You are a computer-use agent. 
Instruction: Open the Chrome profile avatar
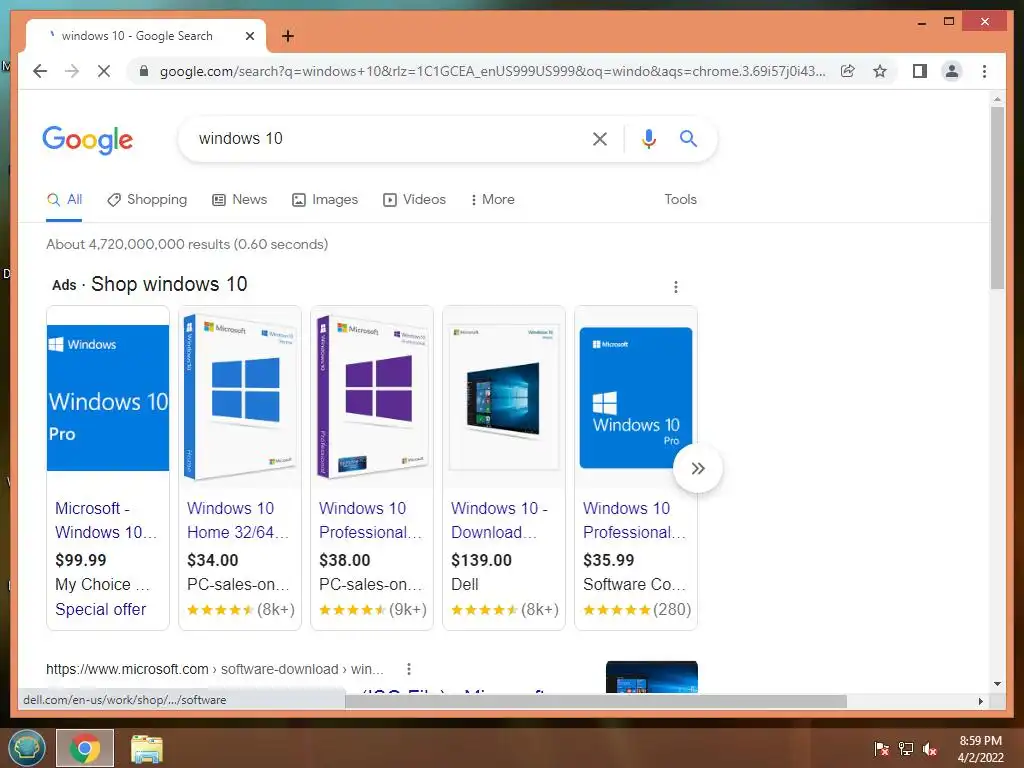click(x=952, y=71)
